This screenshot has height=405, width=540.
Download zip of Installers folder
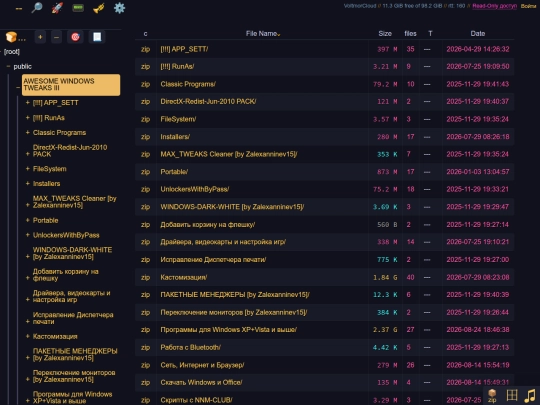pos(145,137)
